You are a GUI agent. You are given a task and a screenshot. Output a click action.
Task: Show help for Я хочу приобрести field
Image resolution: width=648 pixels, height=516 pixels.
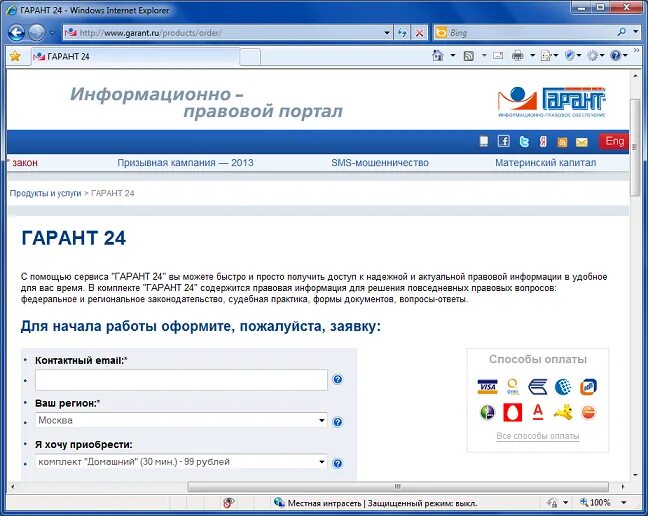pos(338,463)
